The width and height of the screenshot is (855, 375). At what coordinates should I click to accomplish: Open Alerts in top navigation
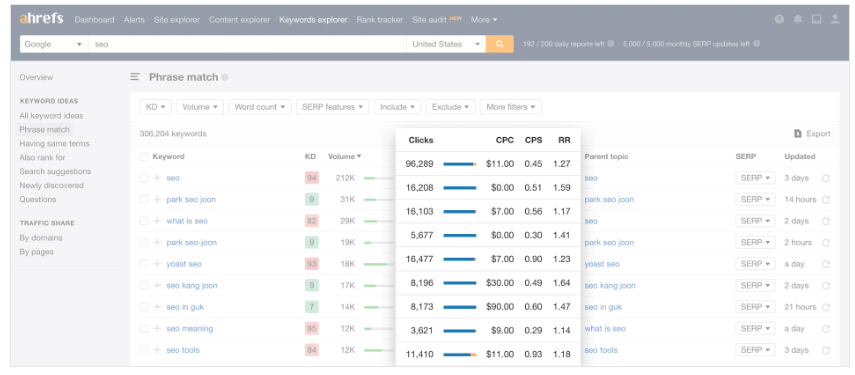click(134, 20)
